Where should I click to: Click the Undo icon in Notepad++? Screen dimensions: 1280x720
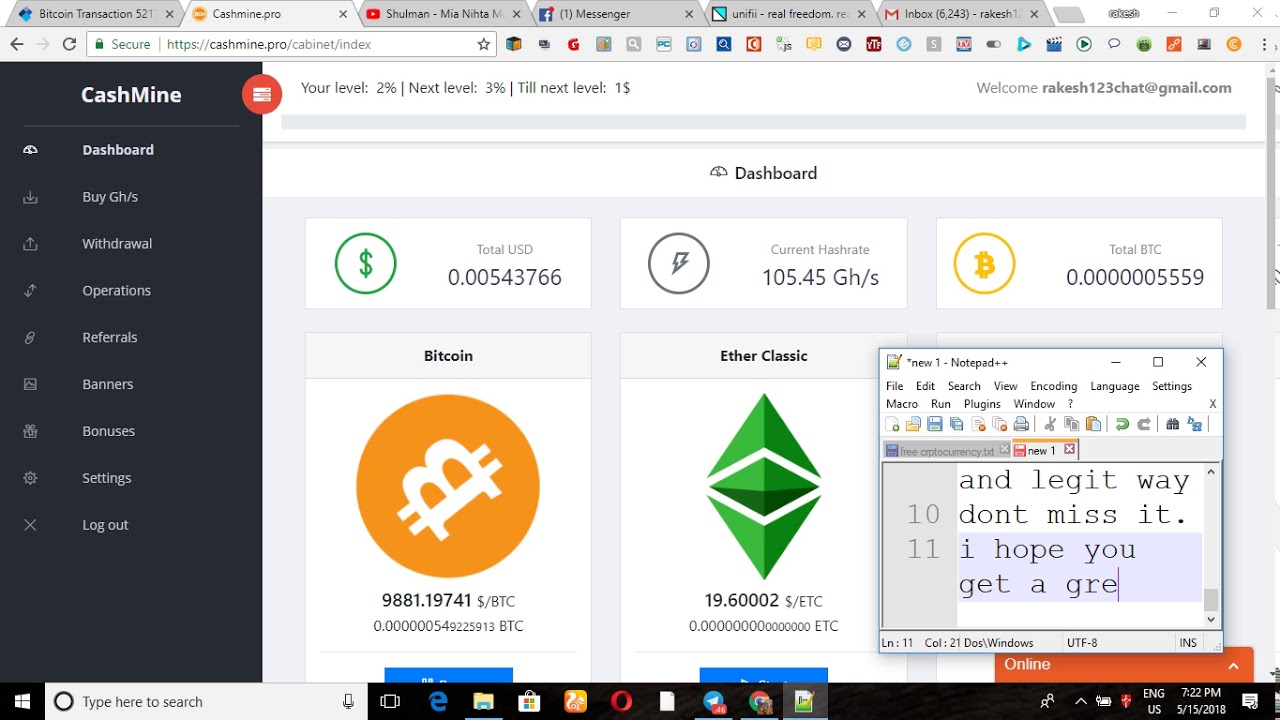click(1122, 425)
